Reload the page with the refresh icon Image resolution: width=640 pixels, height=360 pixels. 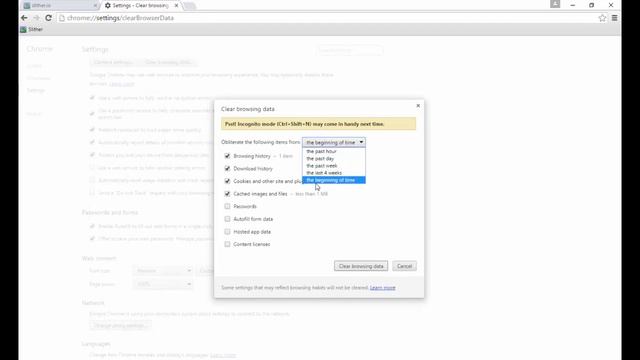(48, 18)
